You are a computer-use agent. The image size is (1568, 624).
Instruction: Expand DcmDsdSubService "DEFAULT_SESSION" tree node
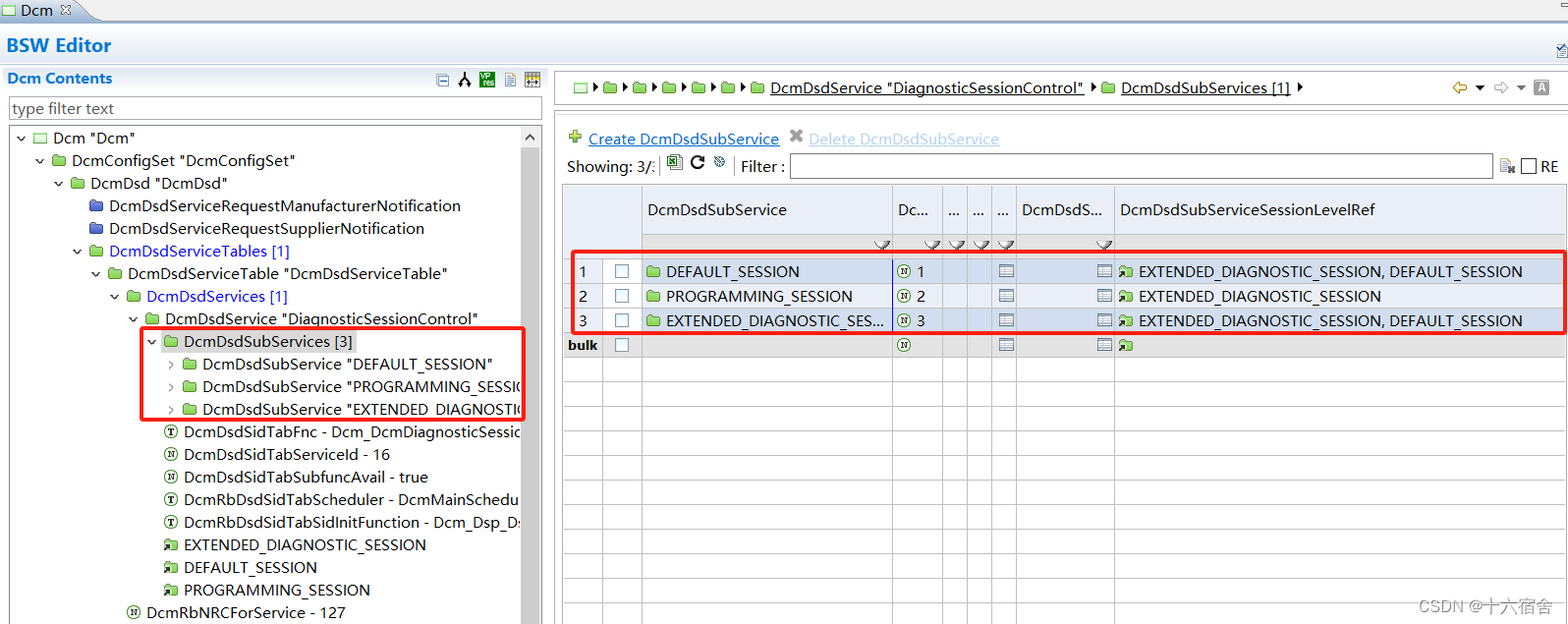click(171, 365)
